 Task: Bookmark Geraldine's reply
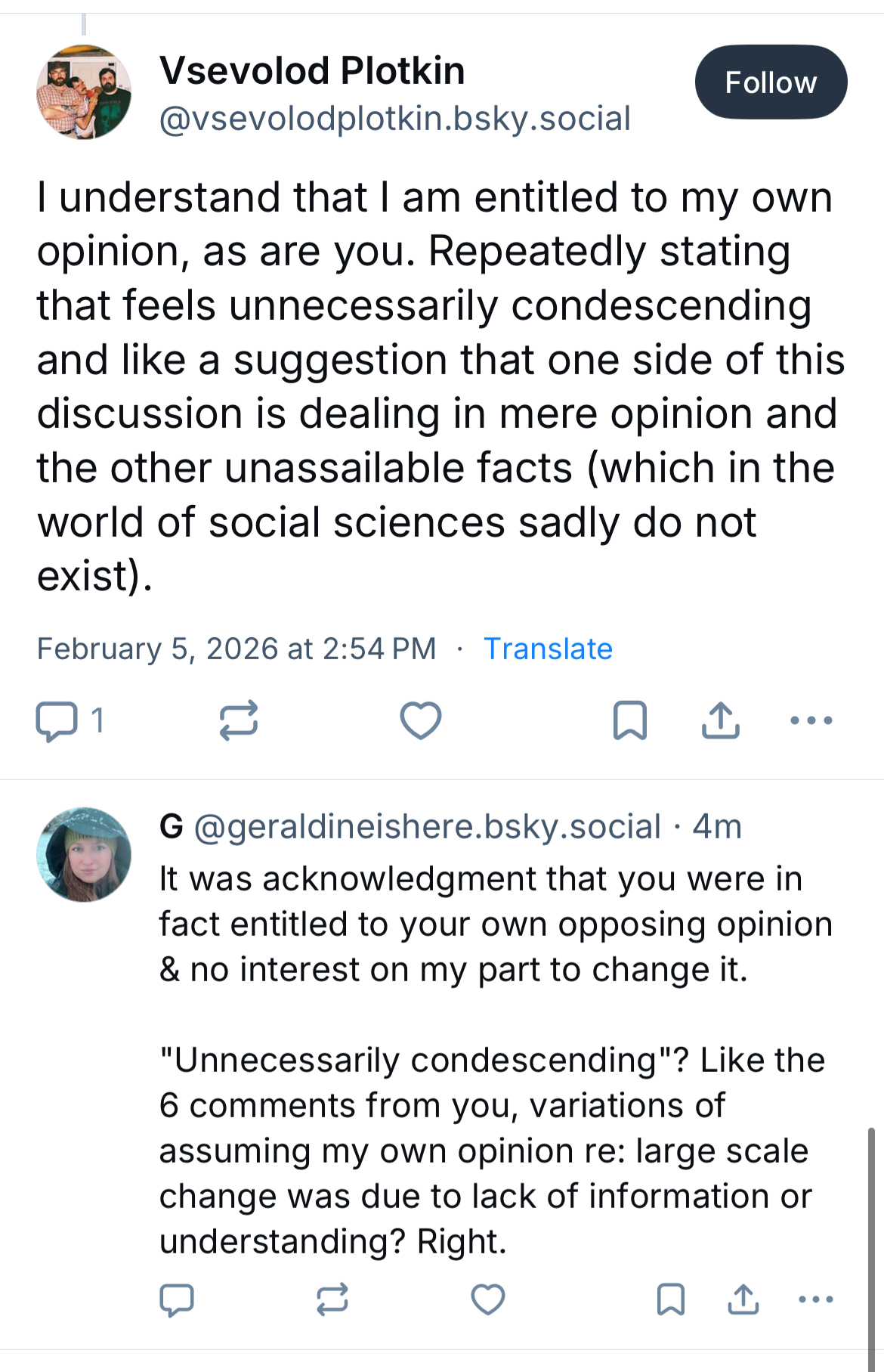(x=671, y=1300)
